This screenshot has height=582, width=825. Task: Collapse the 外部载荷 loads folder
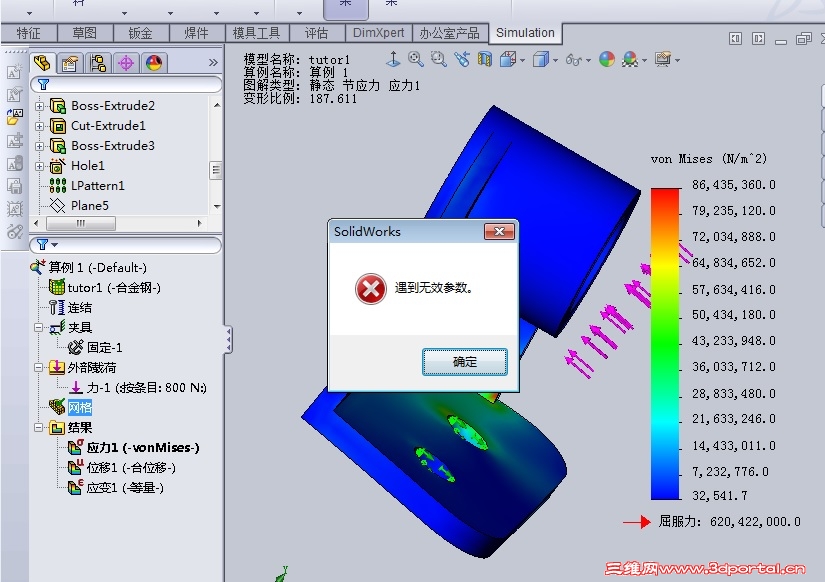click(38, 367)
